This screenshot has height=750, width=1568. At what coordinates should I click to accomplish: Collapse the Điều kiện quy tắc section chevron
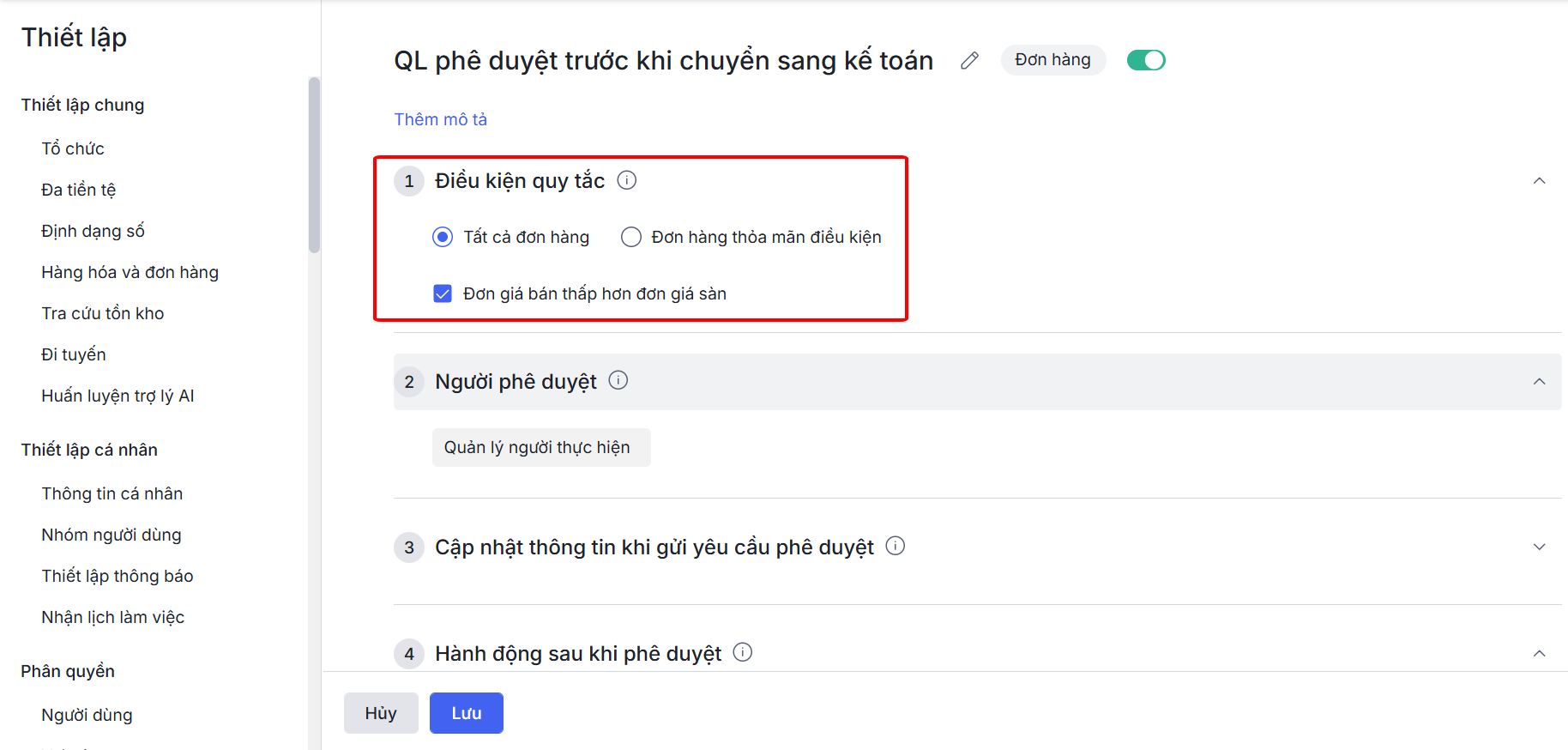point(1540,180)
